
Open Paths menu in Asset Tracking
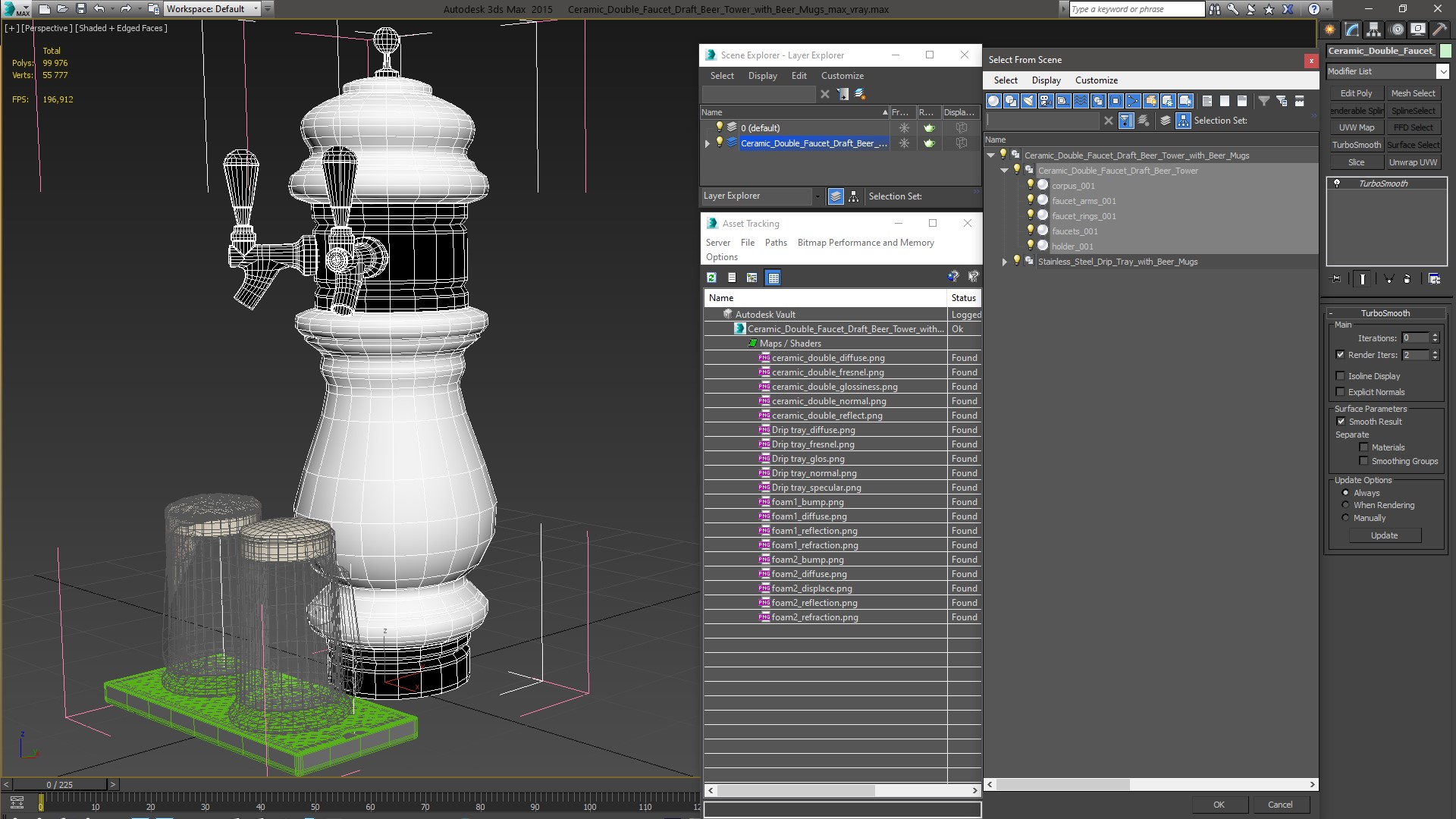point(776,243)
